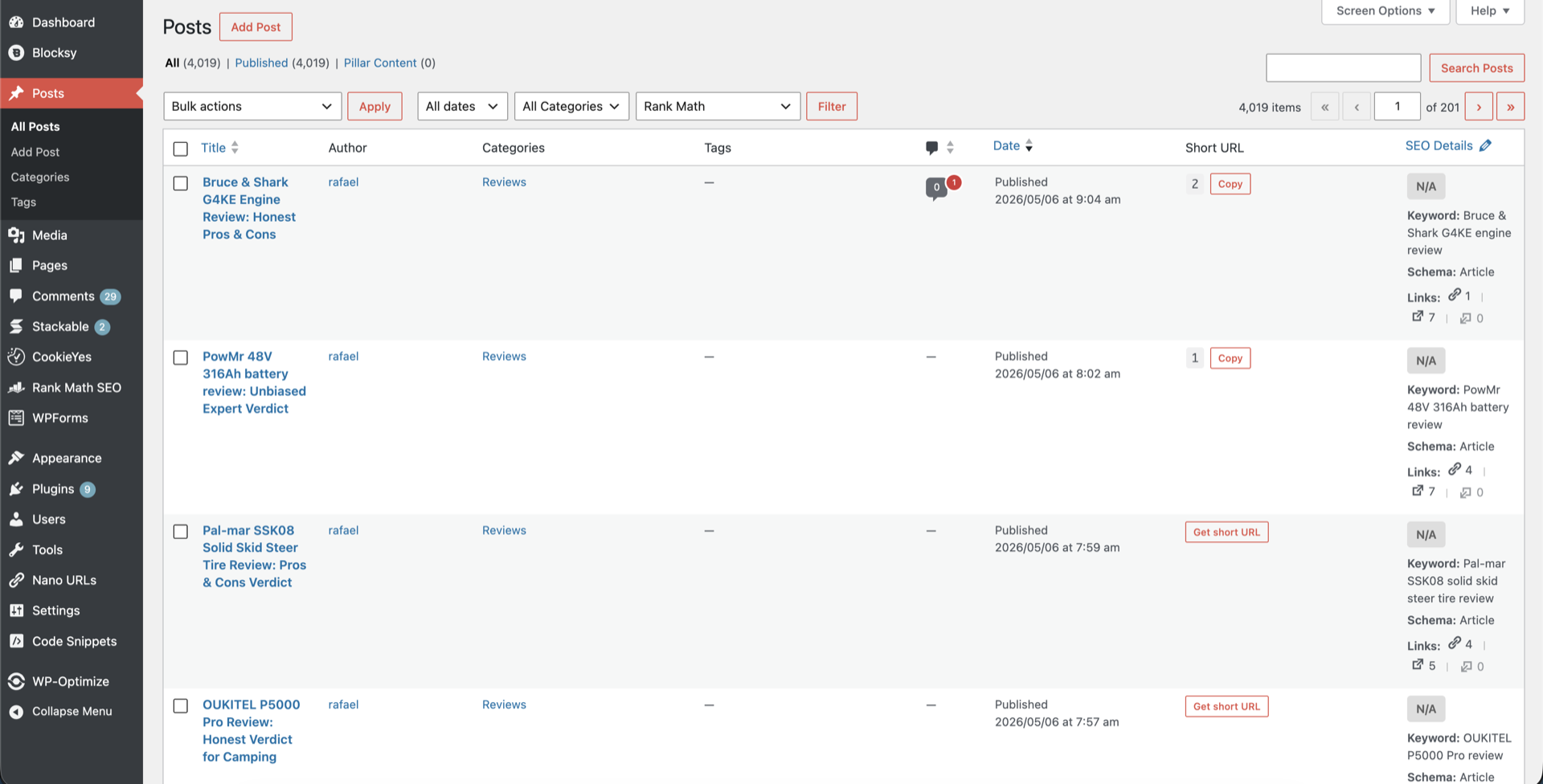Image resolution: width=1543 pixels, height=784 pixels.
Task: Expand the Help panel
Action: tap(1490, 11)
